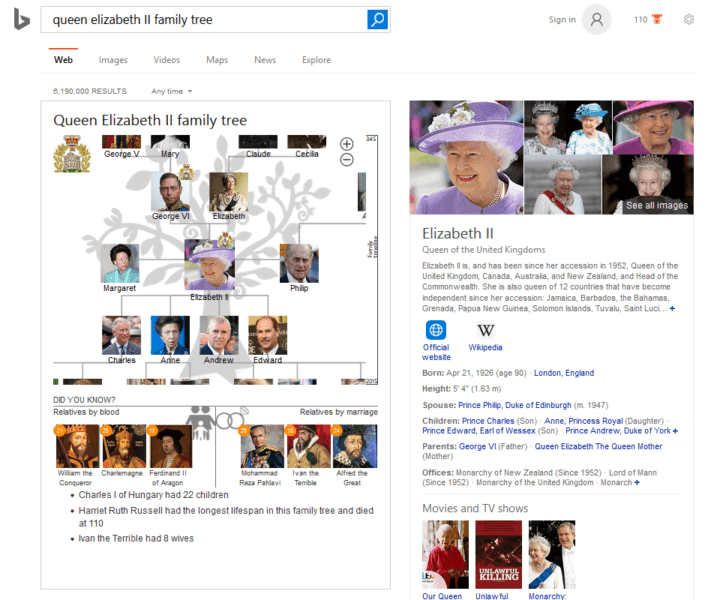The width and height of the screenshot is (708, 600).
Task: Click the Bing logo
Action: 21,19
